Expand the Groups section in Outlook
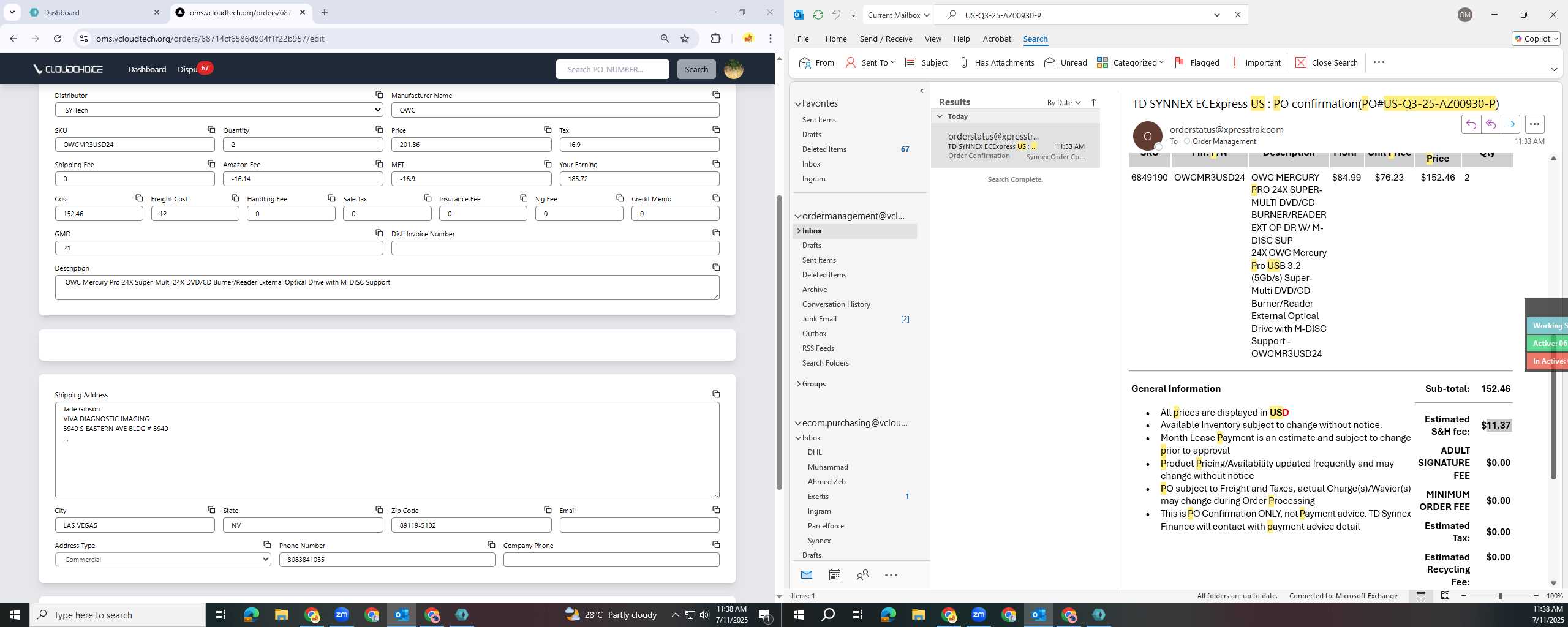The width and height of the screenshot is (1568, 627). (x=799, y=384)
